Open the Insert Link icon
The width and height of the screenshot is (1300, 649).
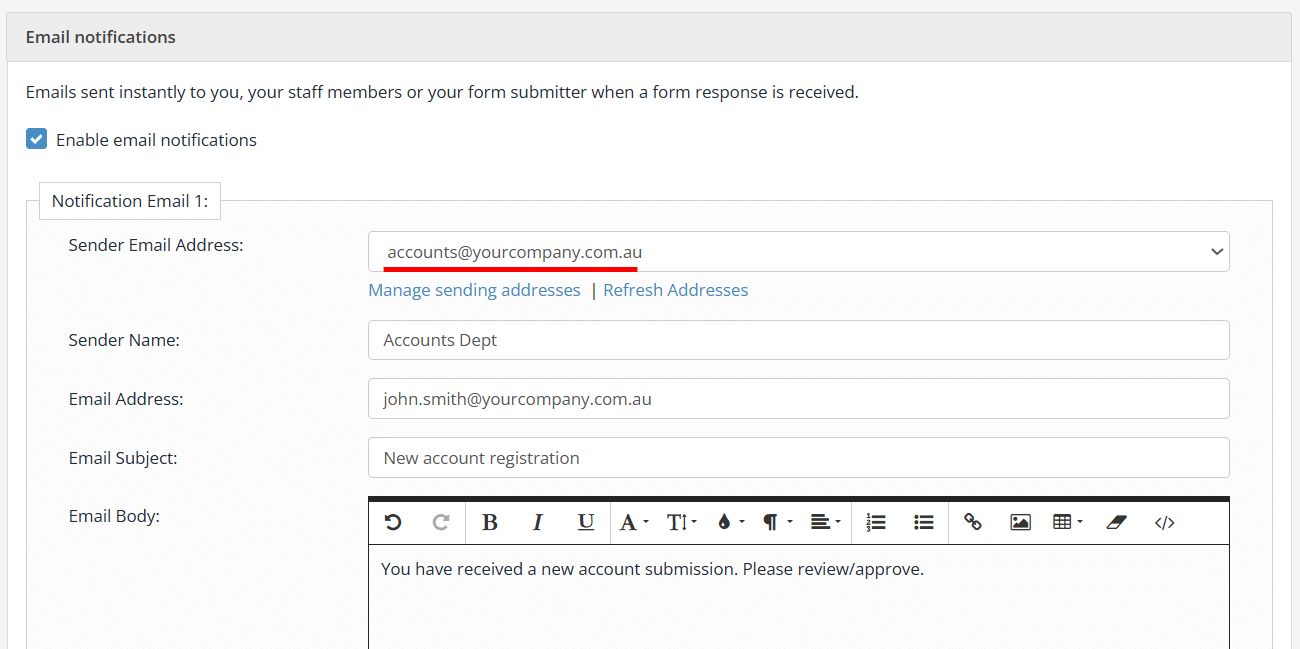pyautogui.click(x=972, y=521)
